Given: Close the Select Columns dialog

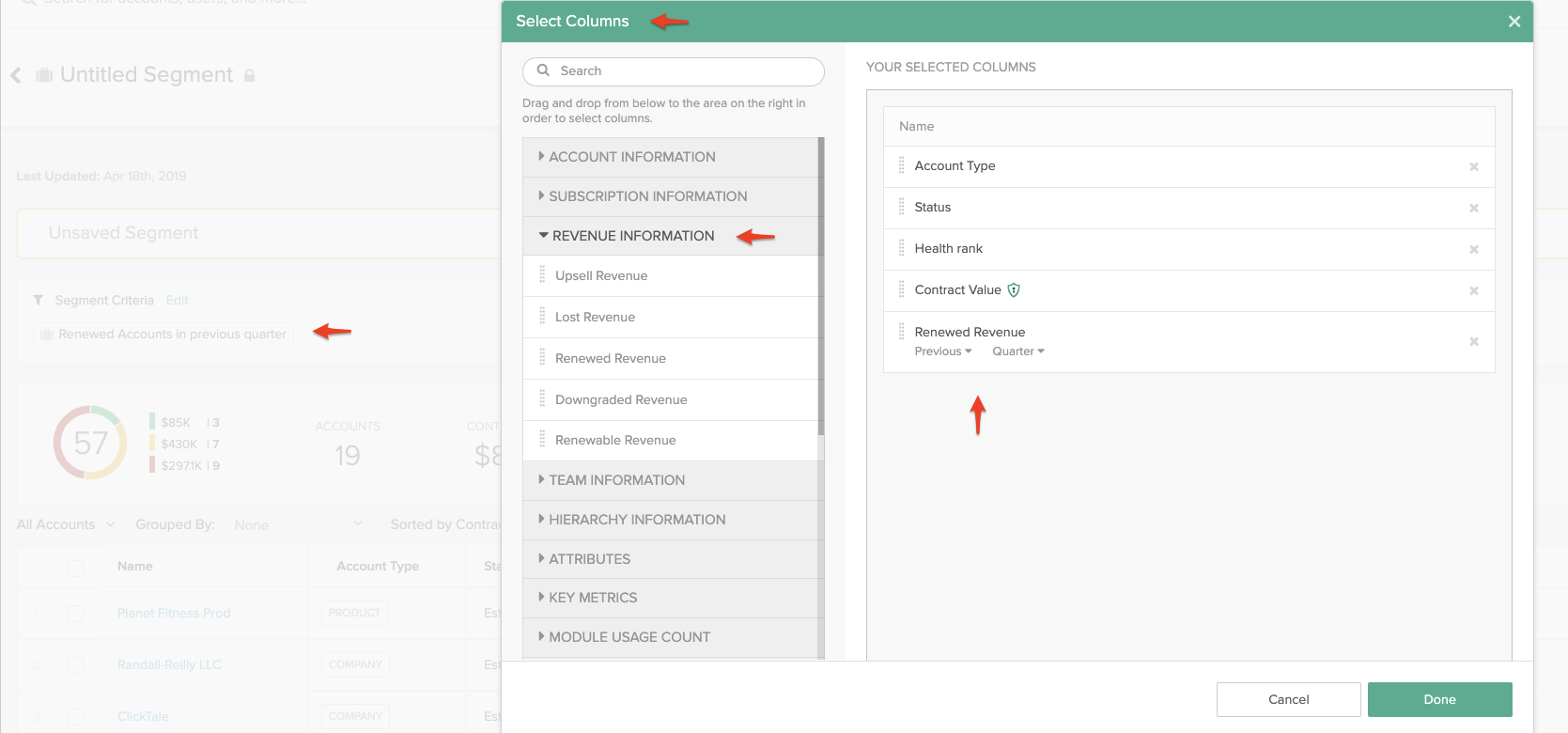Looking at the screenshot, I should (x=1514, y=22).
